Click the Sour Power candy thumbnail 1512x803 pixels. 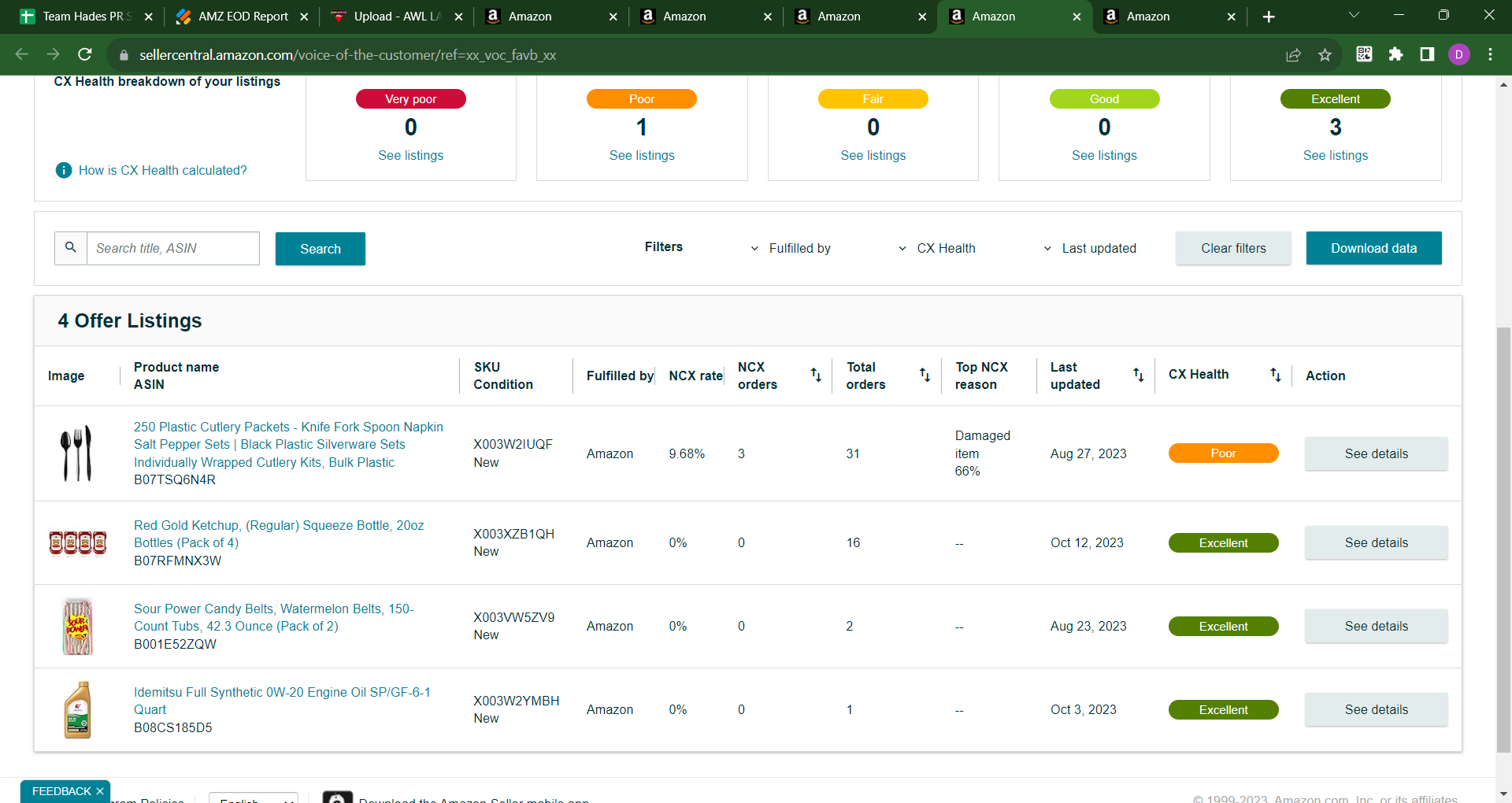point(77,626)
